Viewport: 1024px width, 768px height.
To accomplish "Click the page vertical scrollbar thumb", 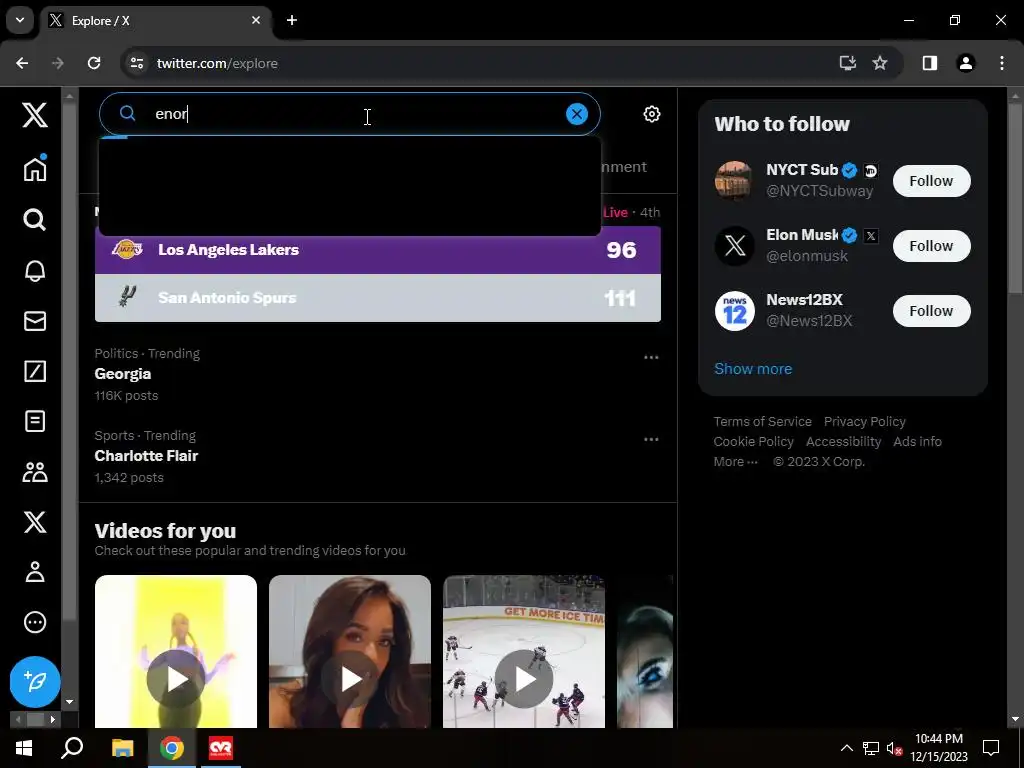I will click(1015, 198).
